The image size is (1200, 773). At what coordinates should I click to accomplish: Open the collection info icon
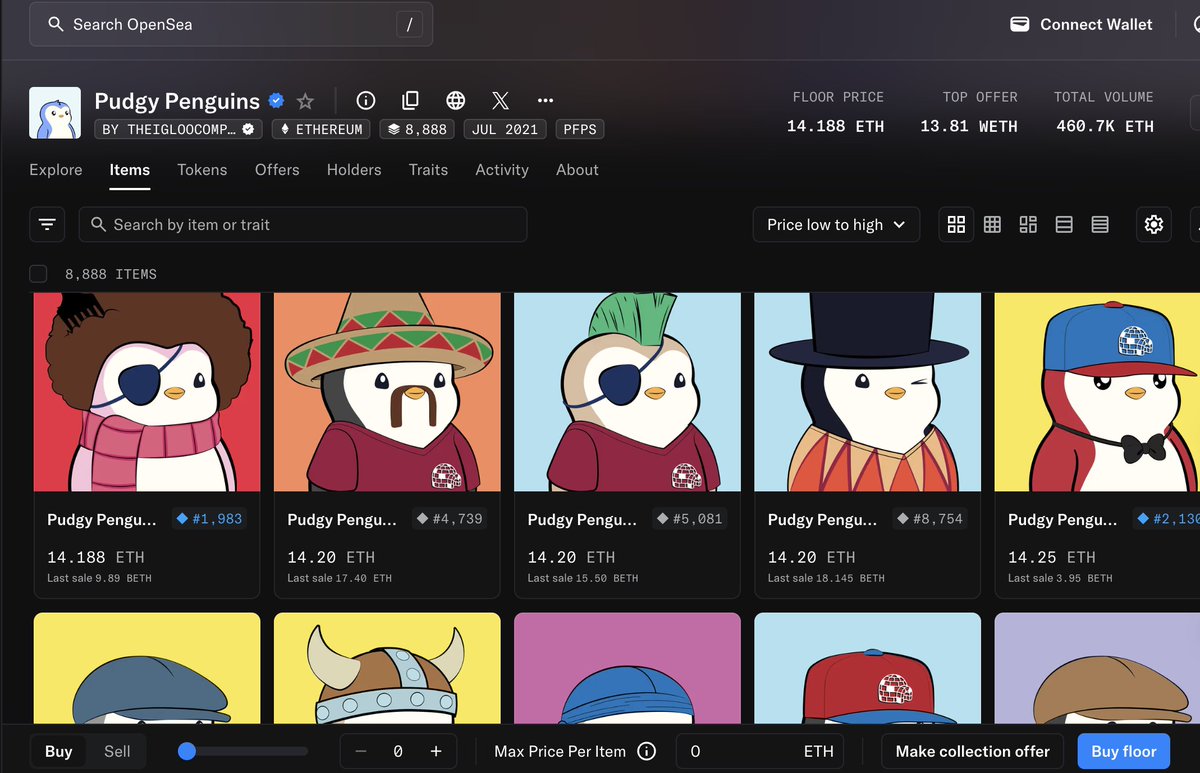tap(366, 100)
